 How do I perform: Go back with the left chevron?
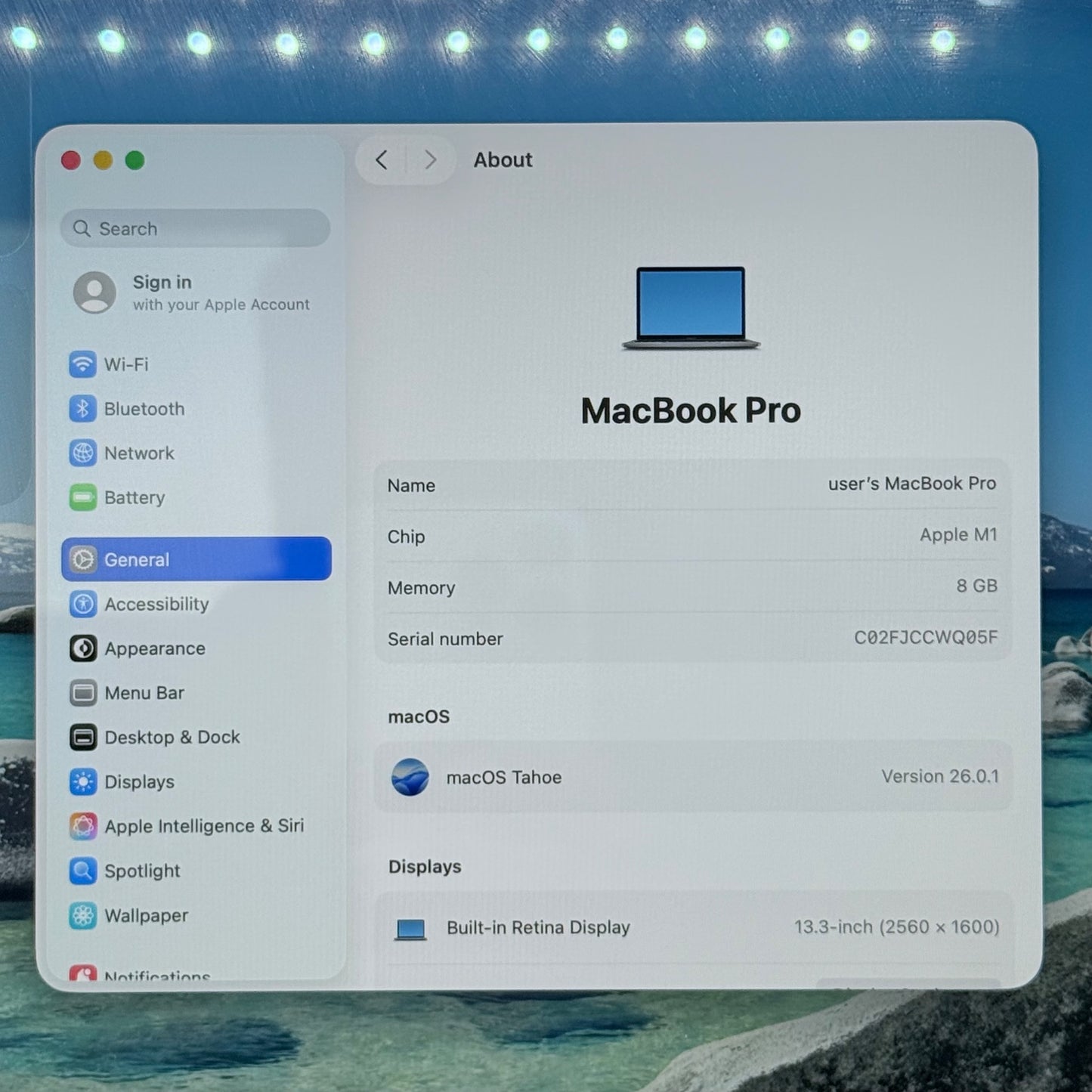[x=382, y=160]
